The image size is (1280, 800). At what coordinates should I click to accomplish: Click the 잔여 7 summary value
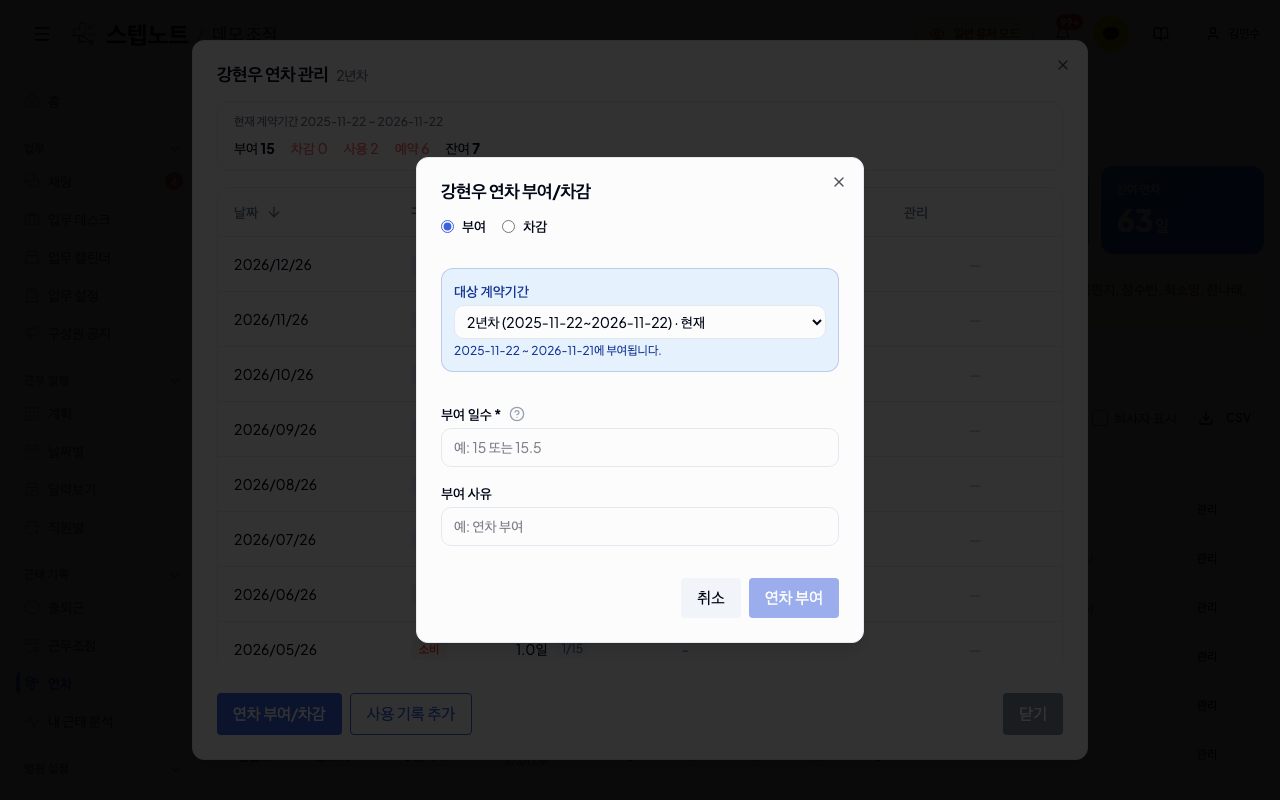tap(462, 149)
